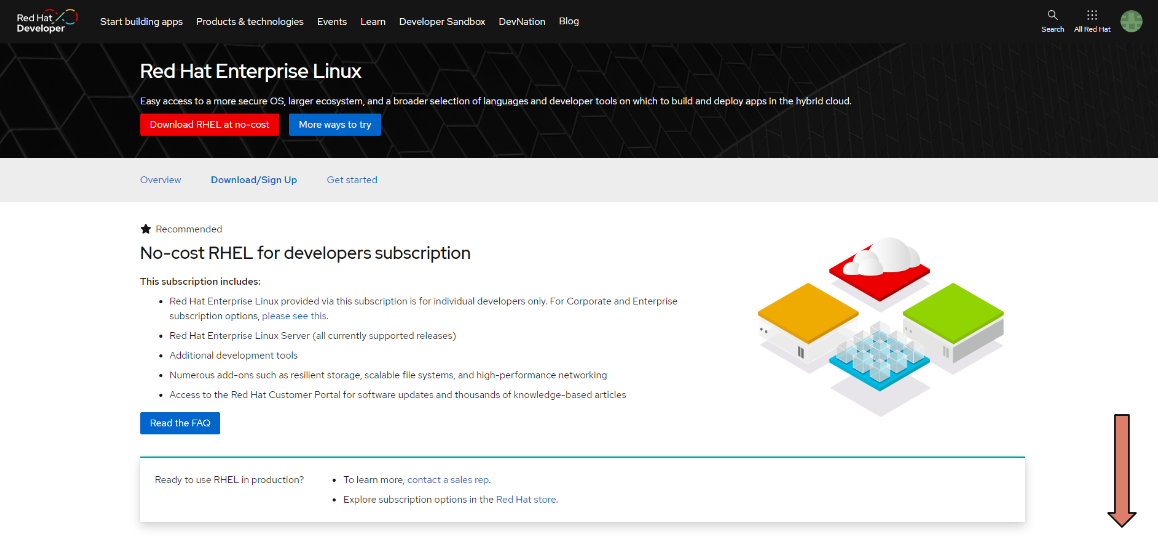
Task: Click the 'Red Hat Enterprise Linux' page title
Action: pyautogui.click(x=251, y=72)
